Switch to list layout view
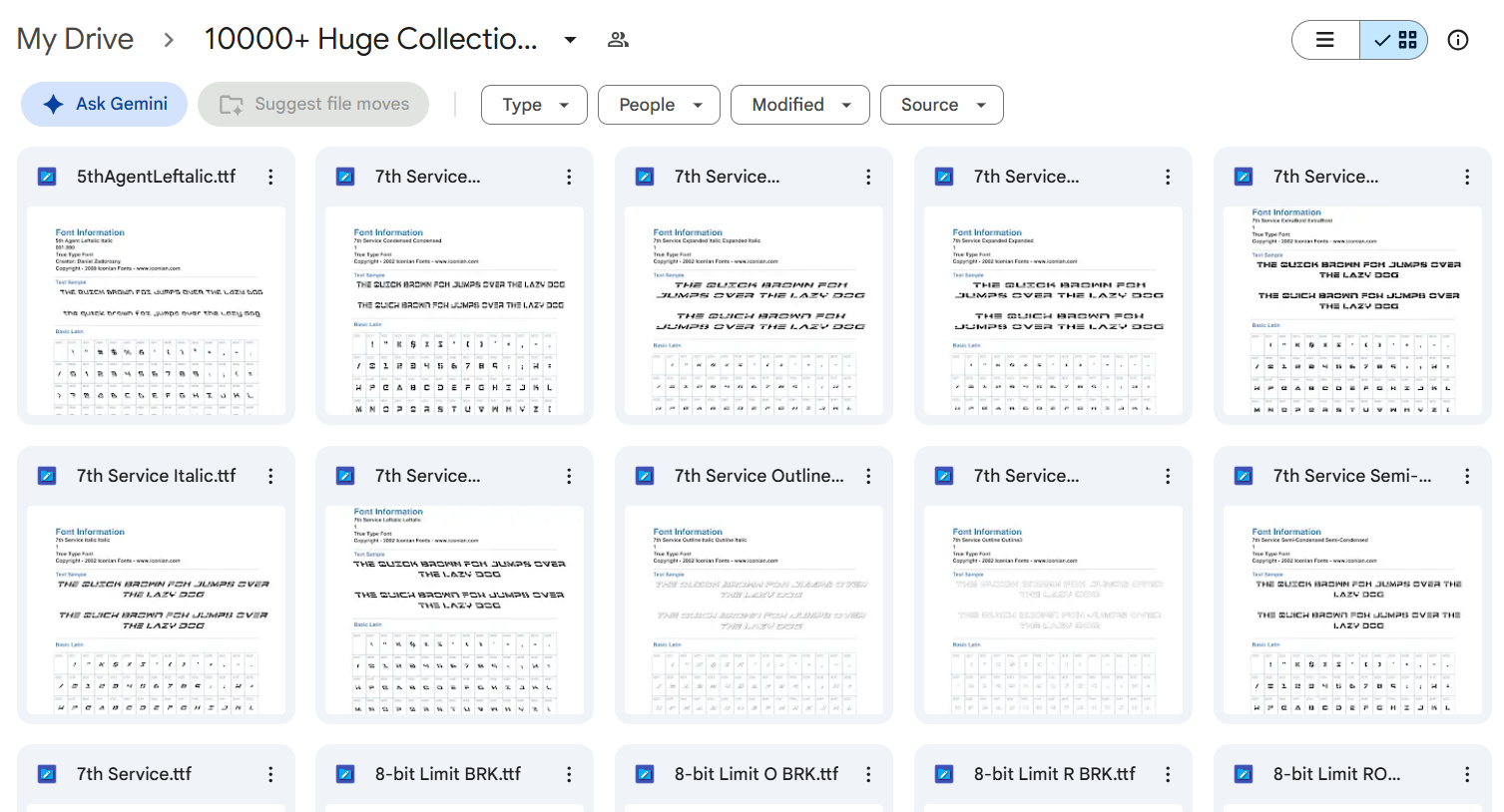The width and height of the screenshot is (1504, 812). 1325,40
